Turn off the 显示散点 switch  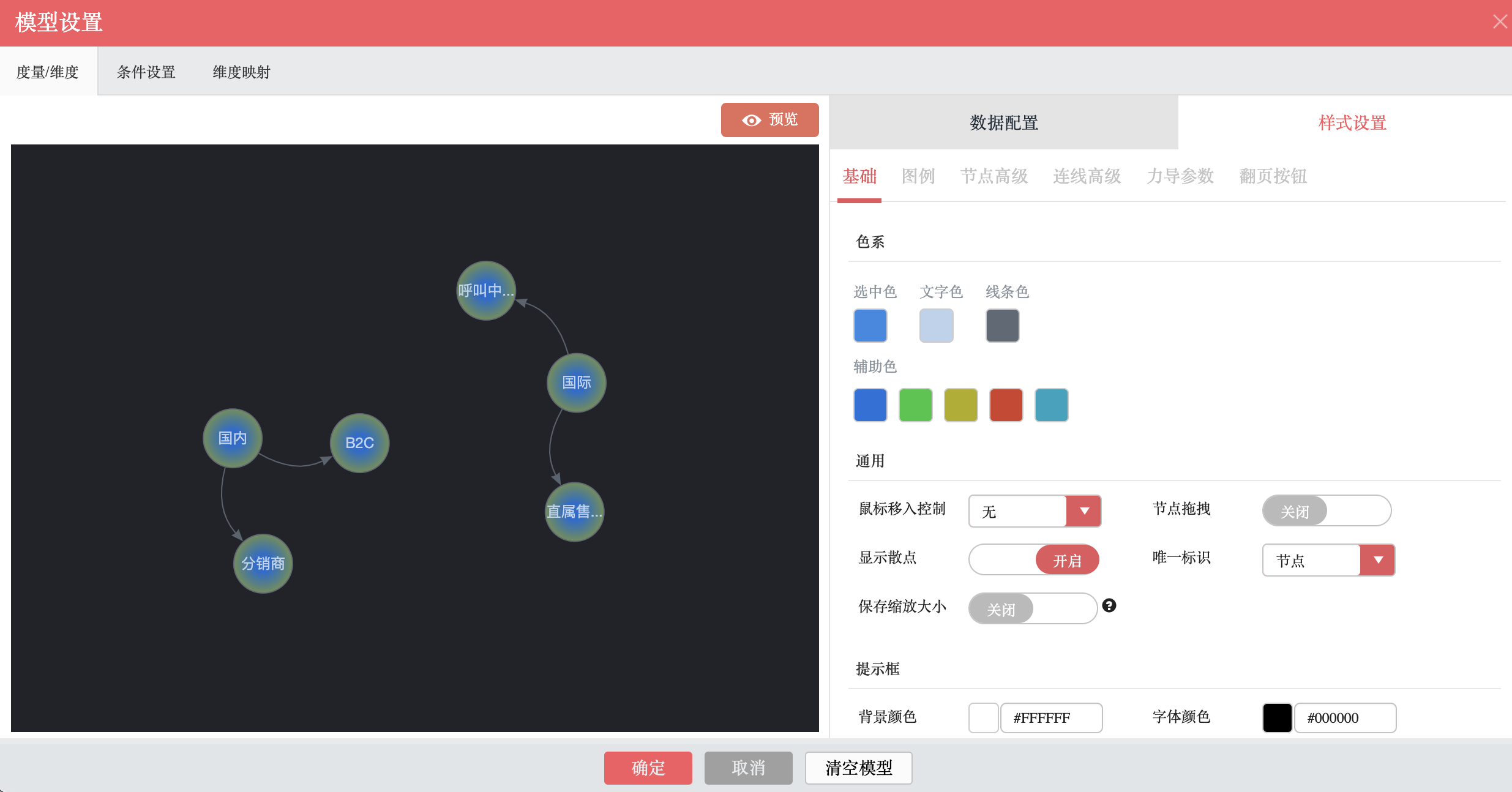(x=1033, y=559)
